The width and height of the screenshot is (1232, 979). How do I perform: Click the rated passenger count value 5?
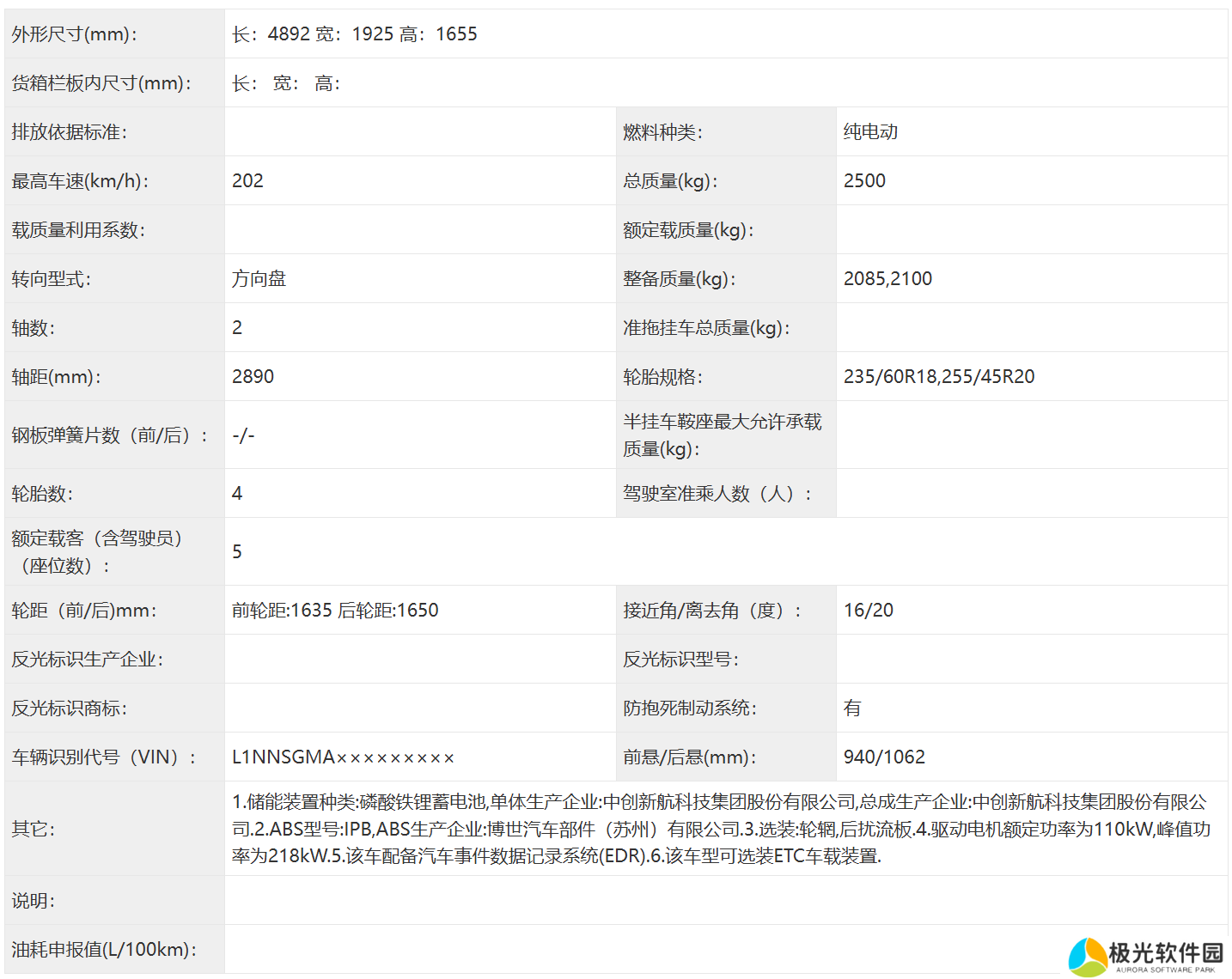(237, 552)
